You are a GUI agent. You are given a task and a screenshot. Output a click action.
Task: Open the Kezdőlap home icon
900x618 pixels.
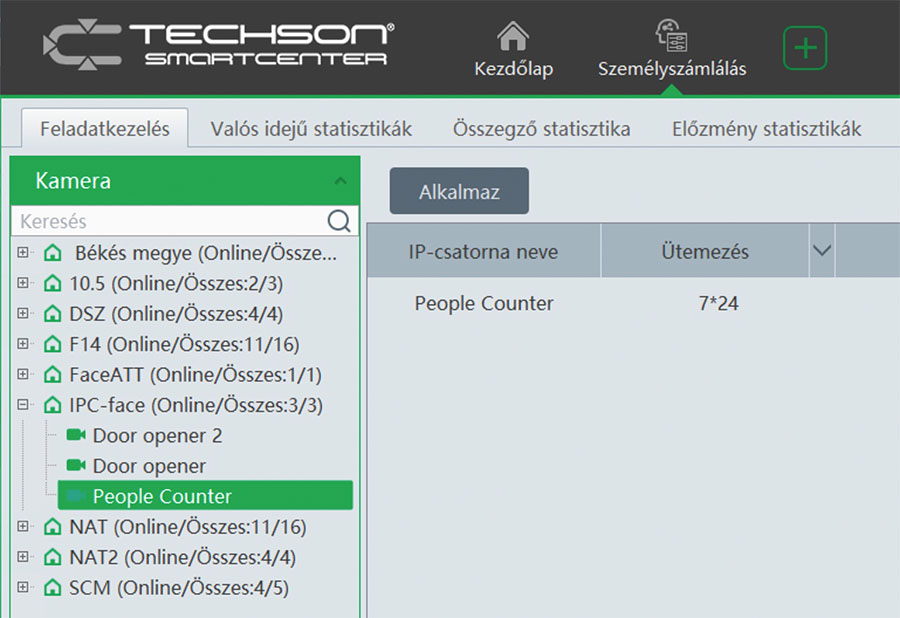point(513,36)
